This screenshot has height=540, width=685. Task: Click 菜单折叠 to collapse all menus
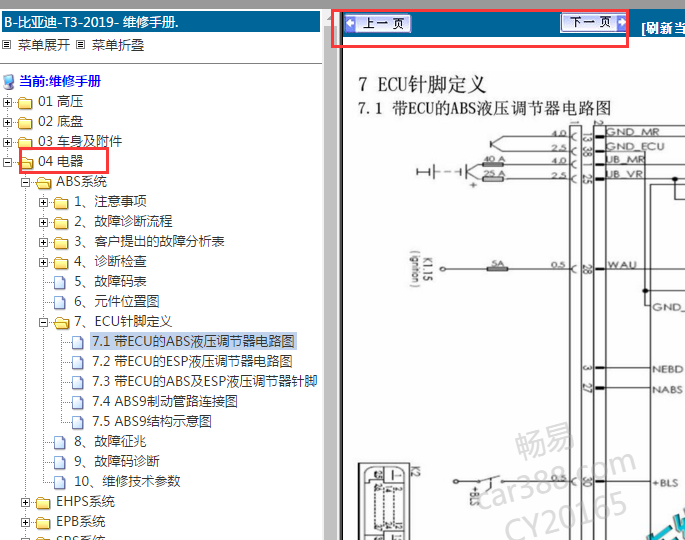(x=118, y=45)
